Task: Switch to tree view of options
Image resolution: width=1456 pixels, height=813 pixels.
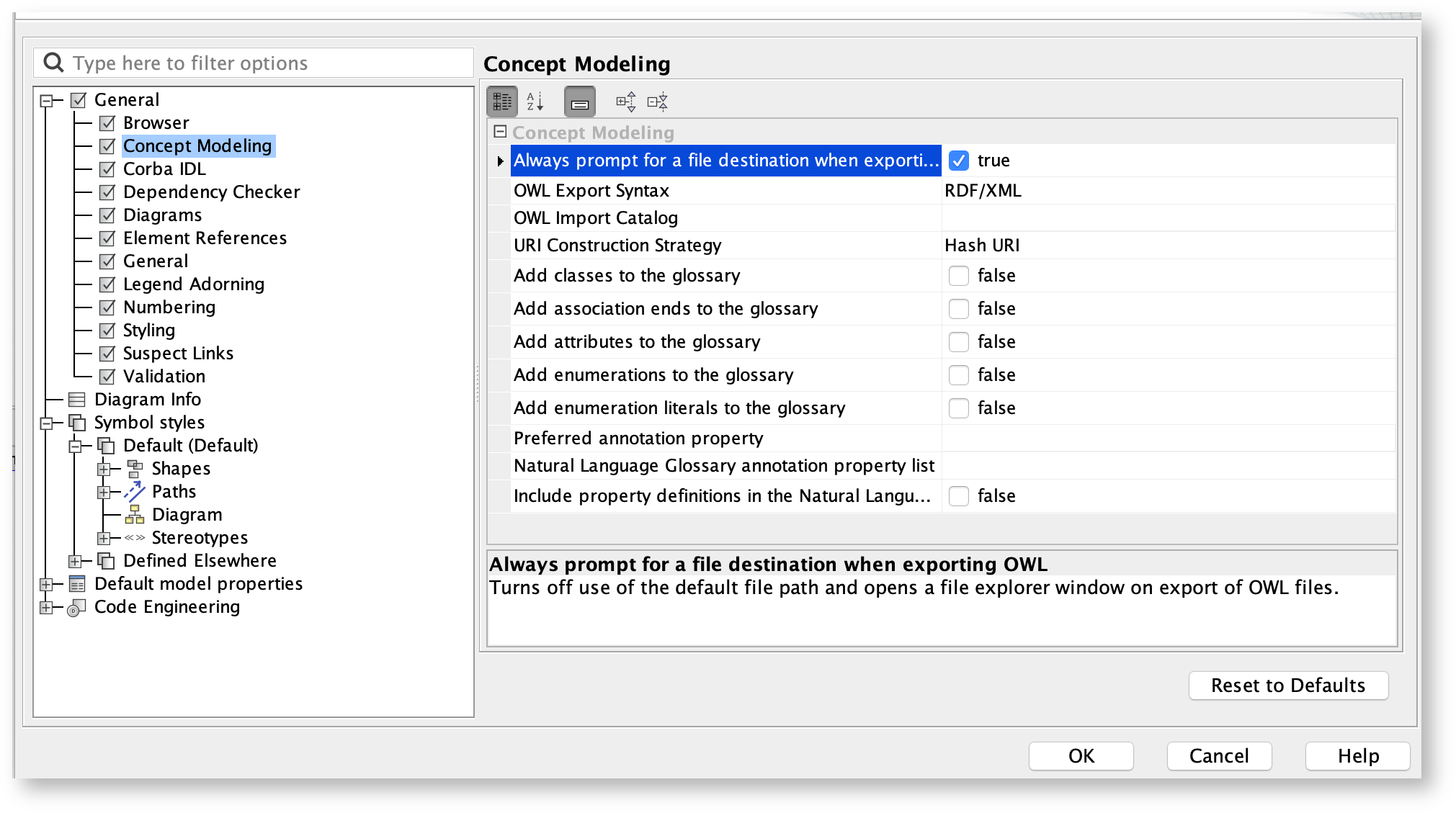Action: point(502,101)
